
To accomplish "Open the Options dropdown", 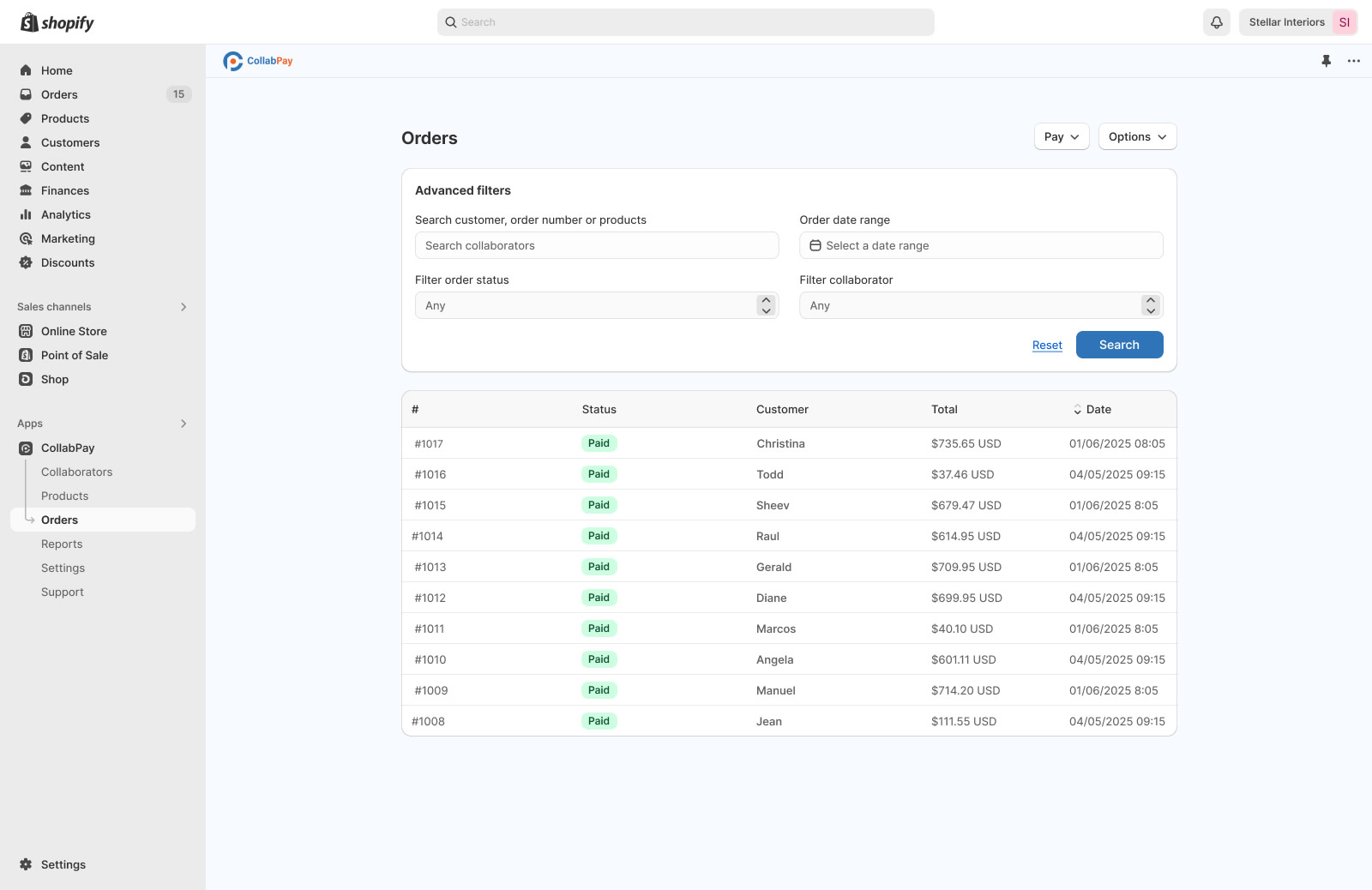I will click(x=1137, y=137).
